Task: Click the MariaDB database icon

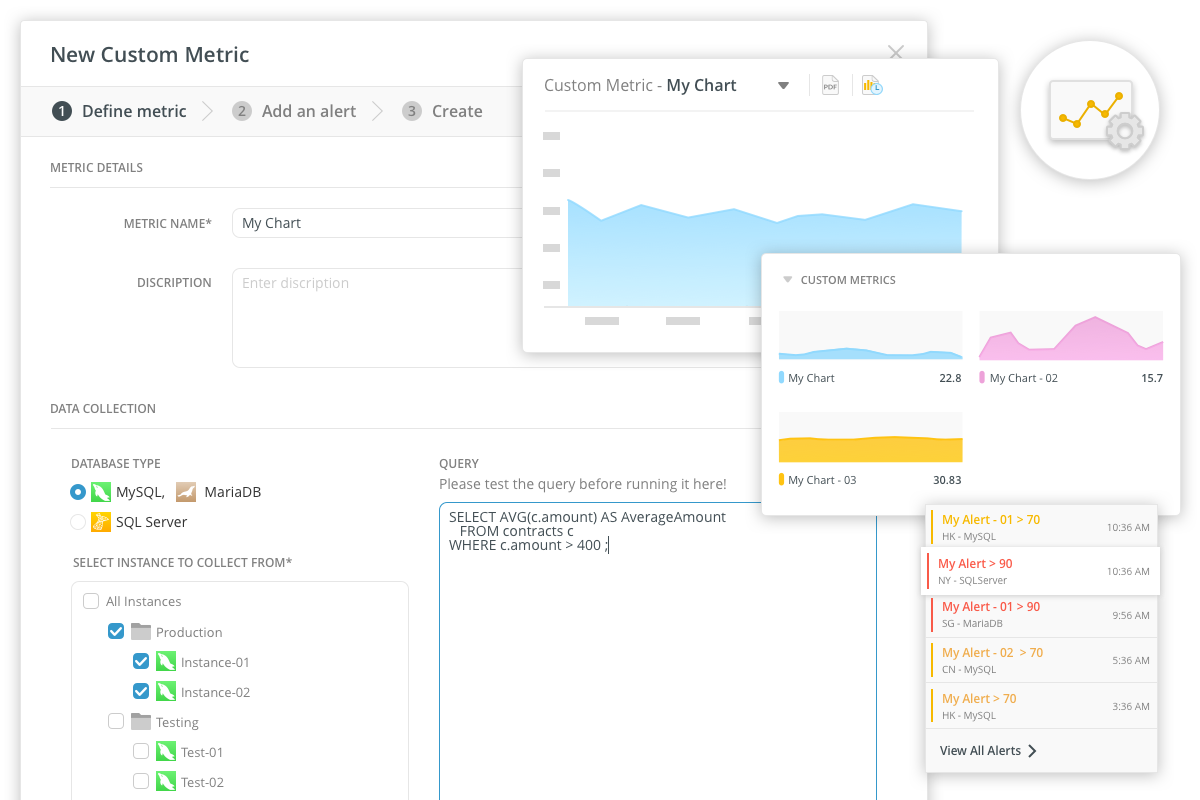Action: (186, 492)
